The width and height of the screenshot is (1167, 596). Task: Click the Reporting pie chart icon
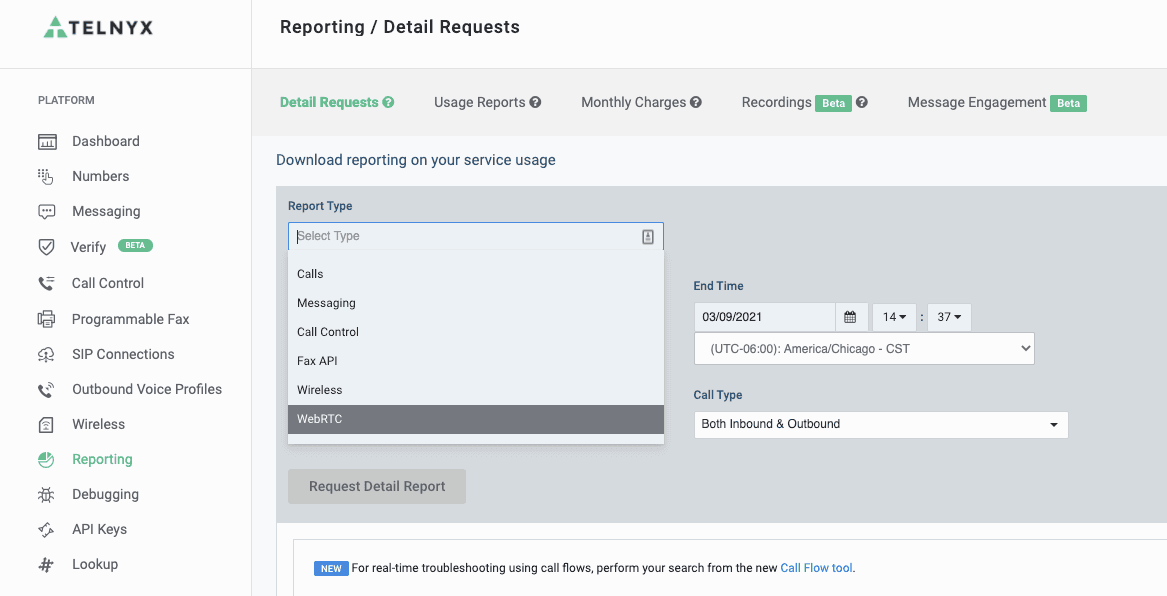click(46, 459)
